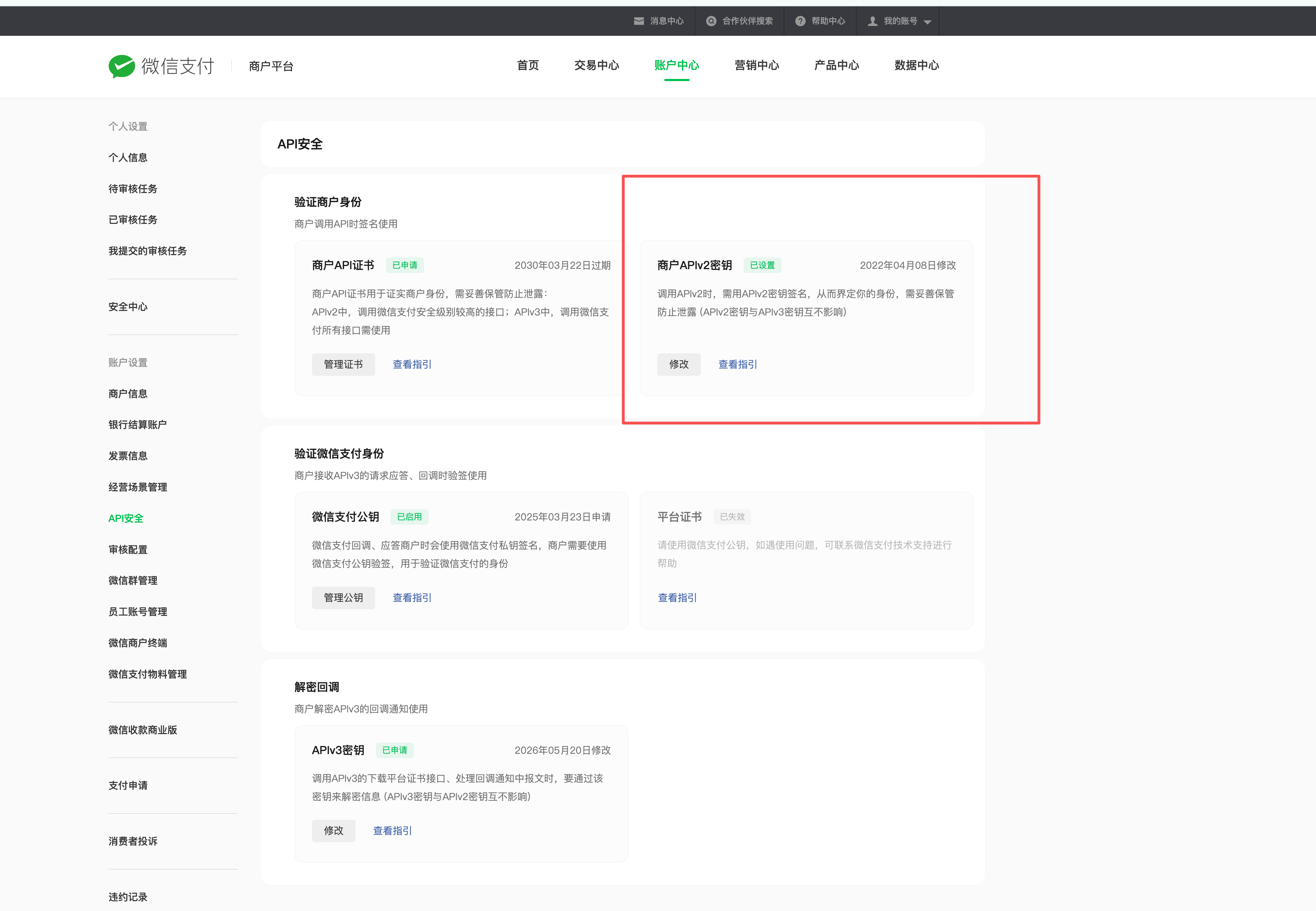Screen dimensions: 1316x911
Task: Open the message center envelope icon
Action: (639, 21)
